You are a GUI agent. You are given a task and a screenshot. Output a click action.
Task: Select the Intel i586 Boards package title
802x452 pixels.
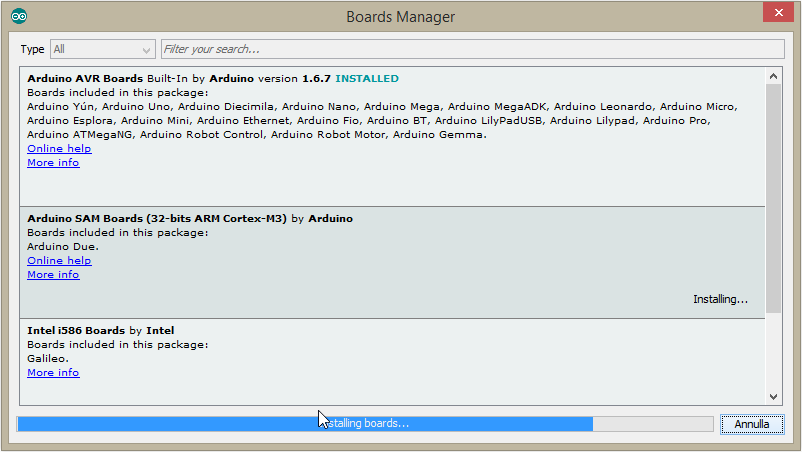76,331
